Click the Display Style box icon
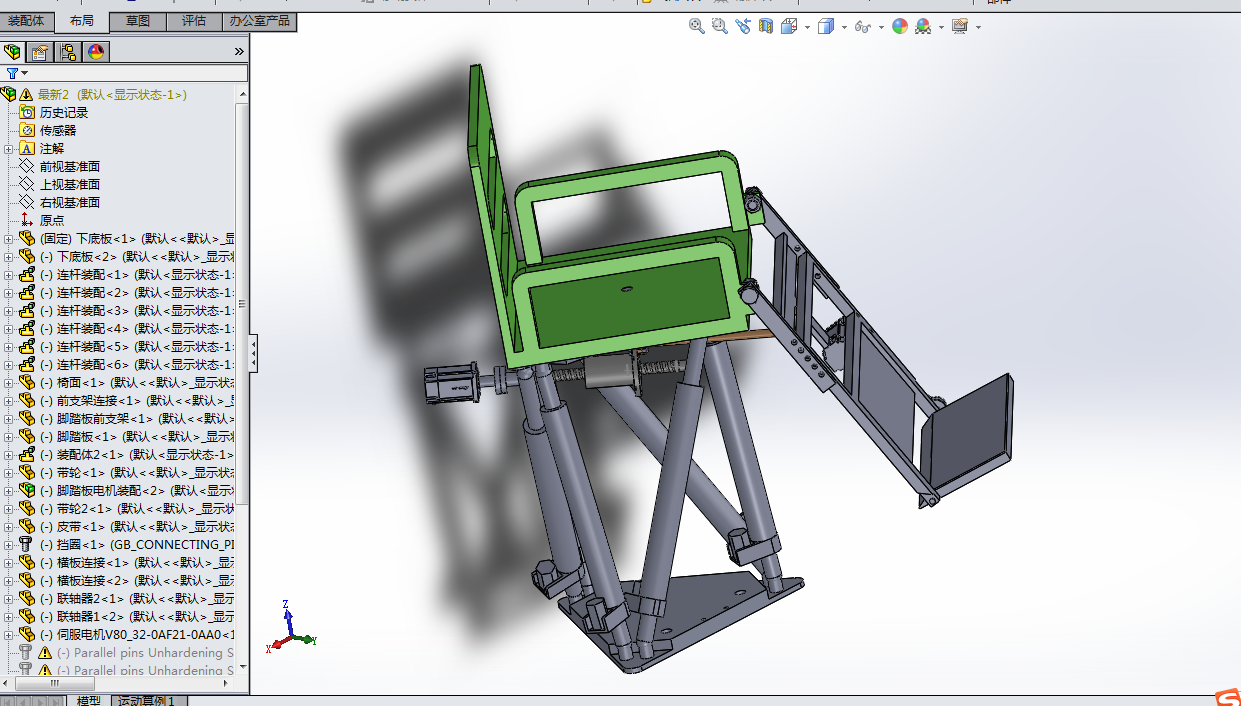This screenshot has height=706, width=1241. click(x=826, y=27)
